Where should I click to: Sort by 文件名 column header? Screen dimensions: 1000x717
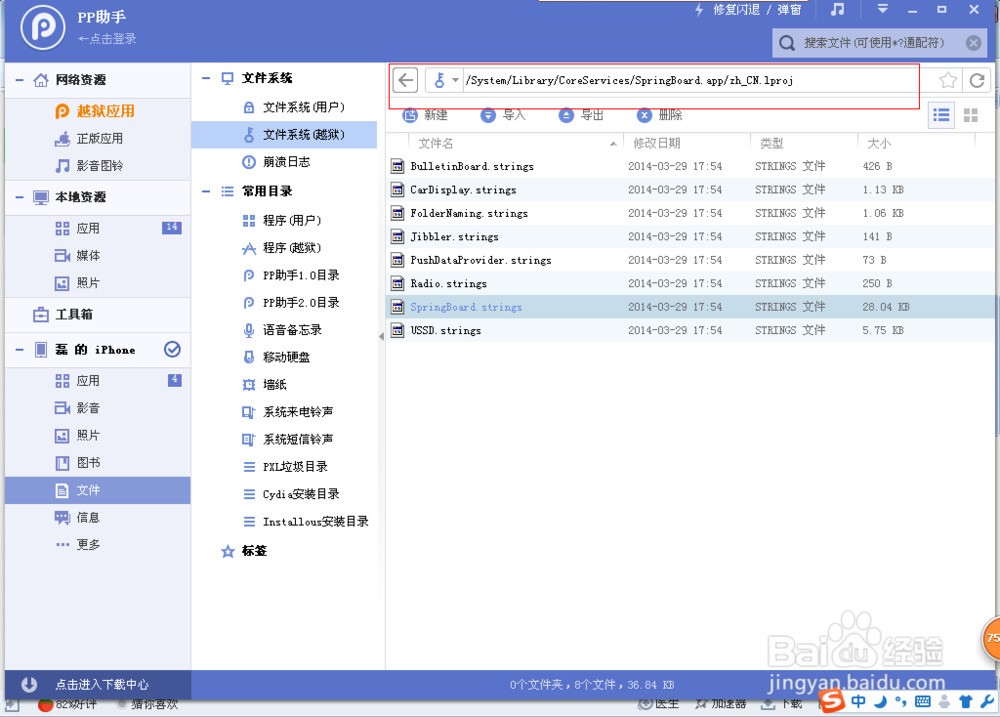(x=436, y=144)
